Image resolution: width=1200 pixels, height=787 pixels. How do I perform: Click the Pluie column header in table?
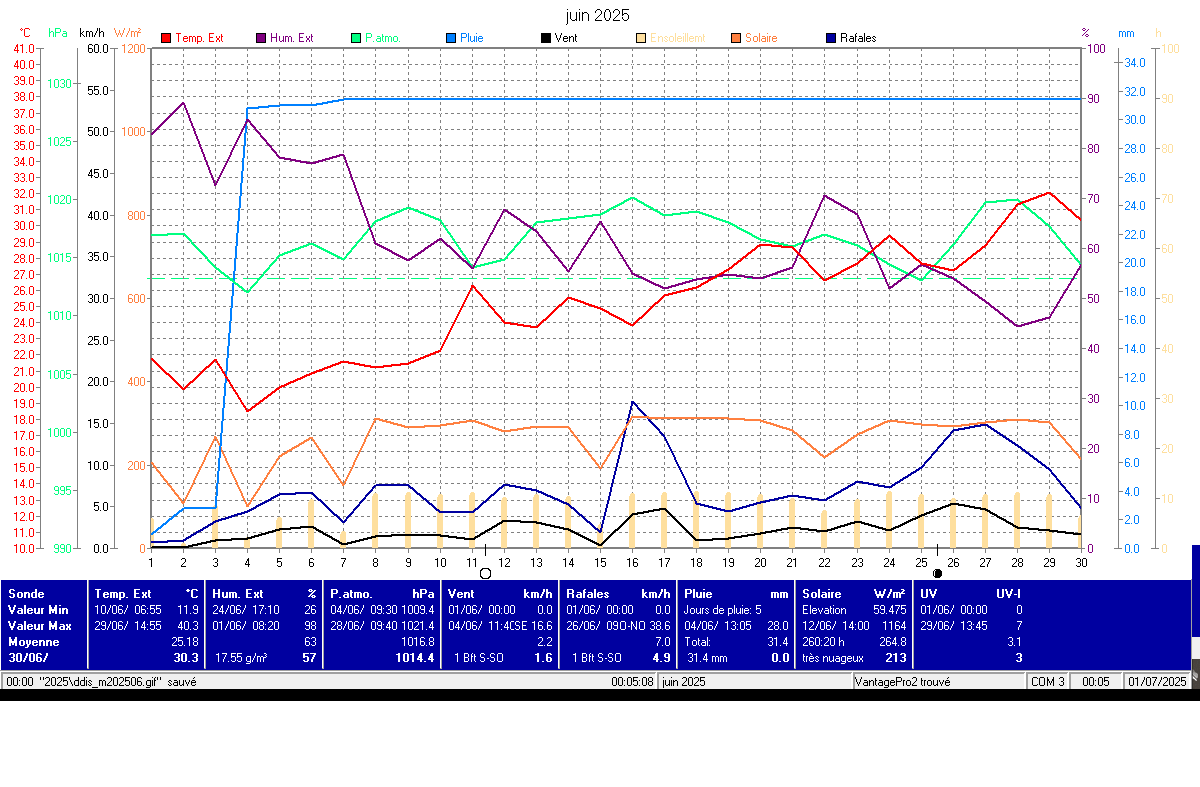tap(699, 594)
